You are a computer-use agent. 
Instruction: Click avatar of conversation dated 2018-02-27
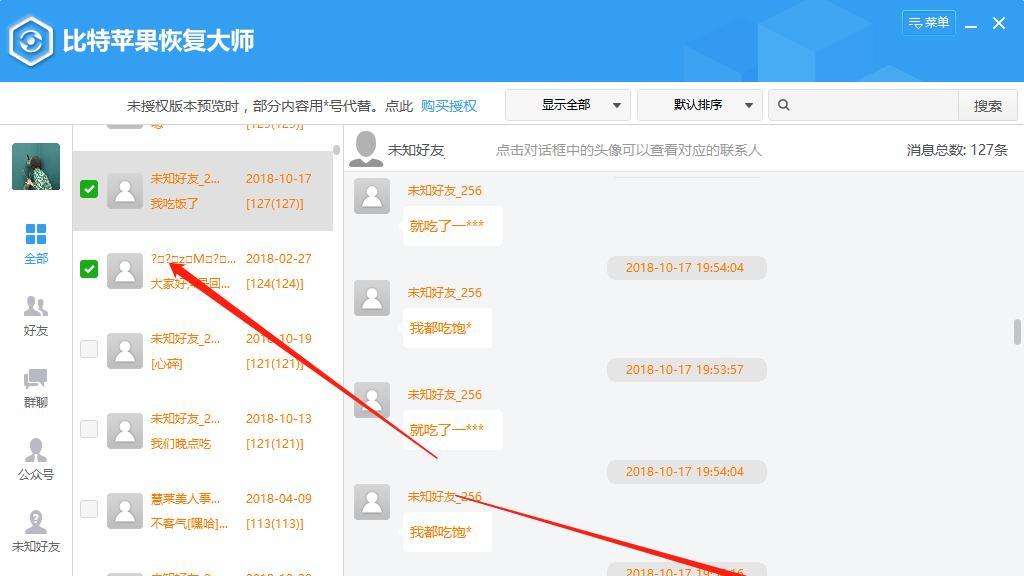pyautogui.click(x=125, y=271)
